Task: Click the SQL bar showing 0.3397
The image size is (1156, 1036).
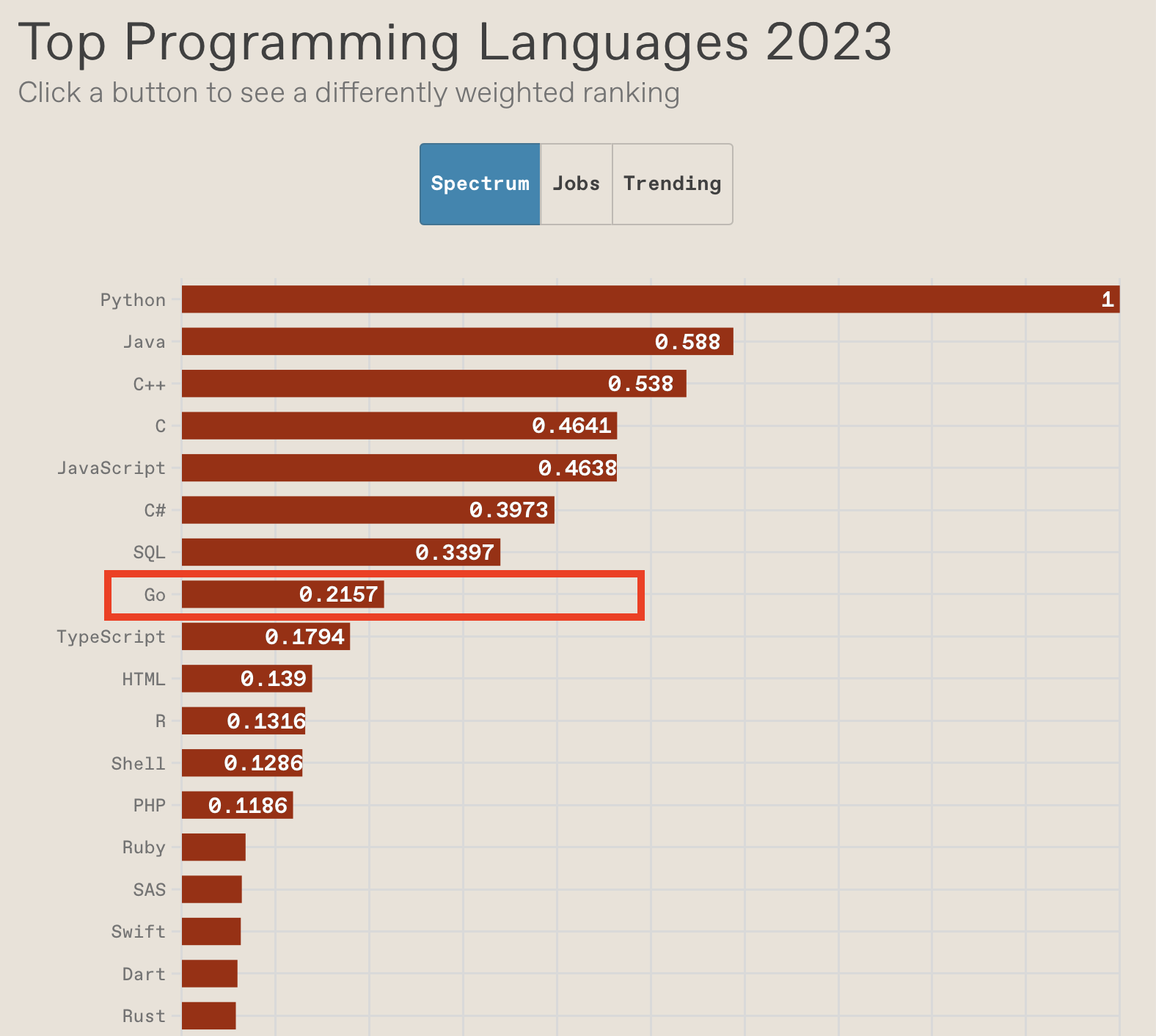Action: click(341, 552)
